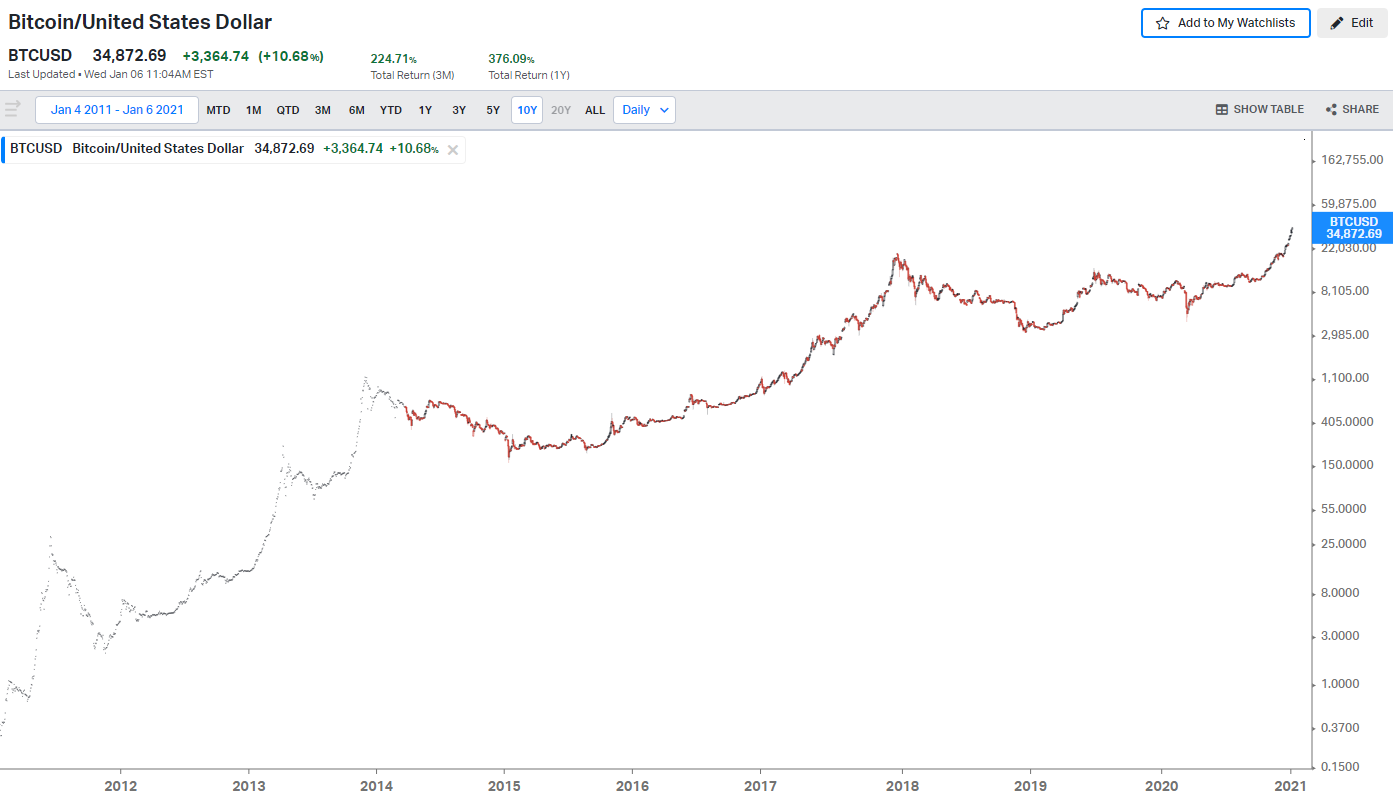1393x799 pixels.
Task: Select the MTD time range
Action: pos(218,110)
